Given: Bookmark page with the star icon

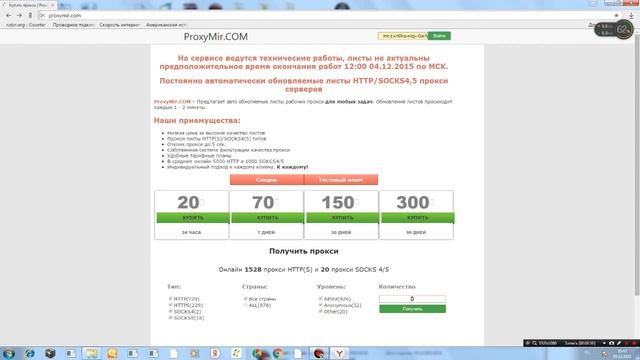Looking at the screenshot, I should coord(616,16).
